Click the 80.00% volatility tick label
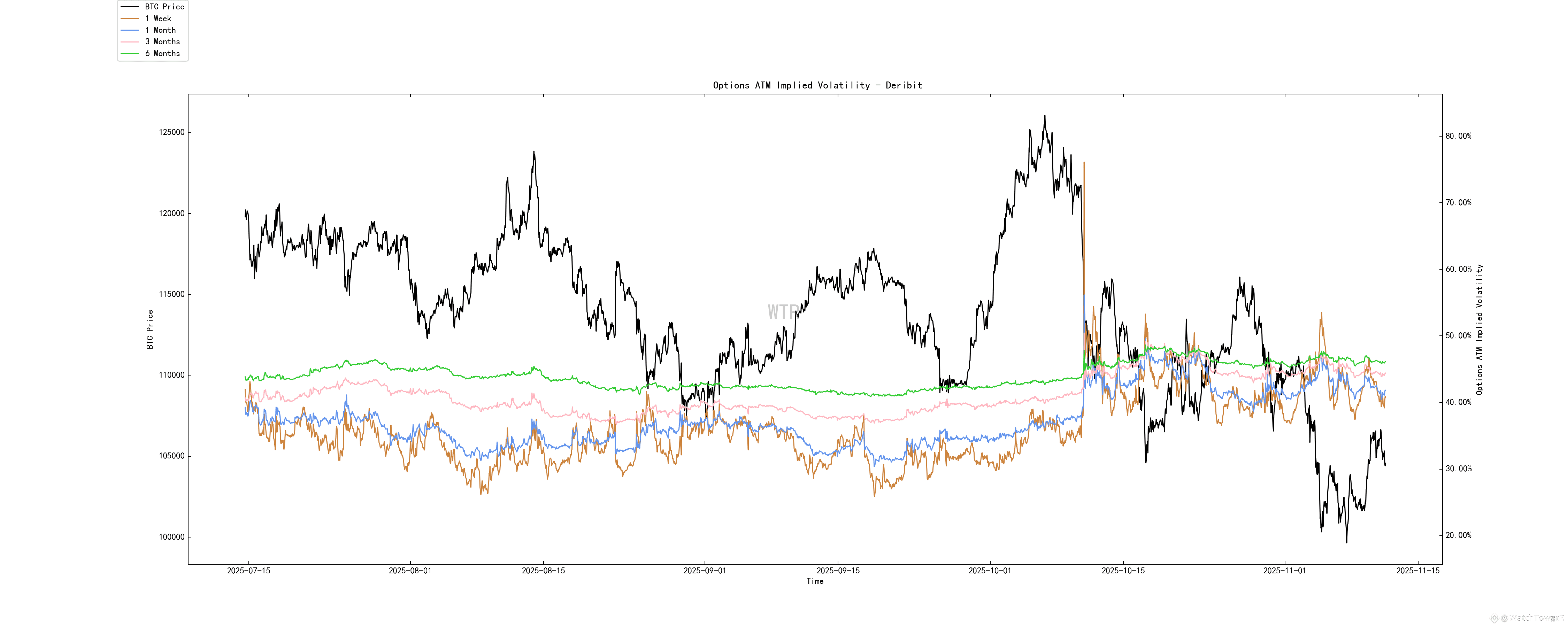 point(1458,136)
